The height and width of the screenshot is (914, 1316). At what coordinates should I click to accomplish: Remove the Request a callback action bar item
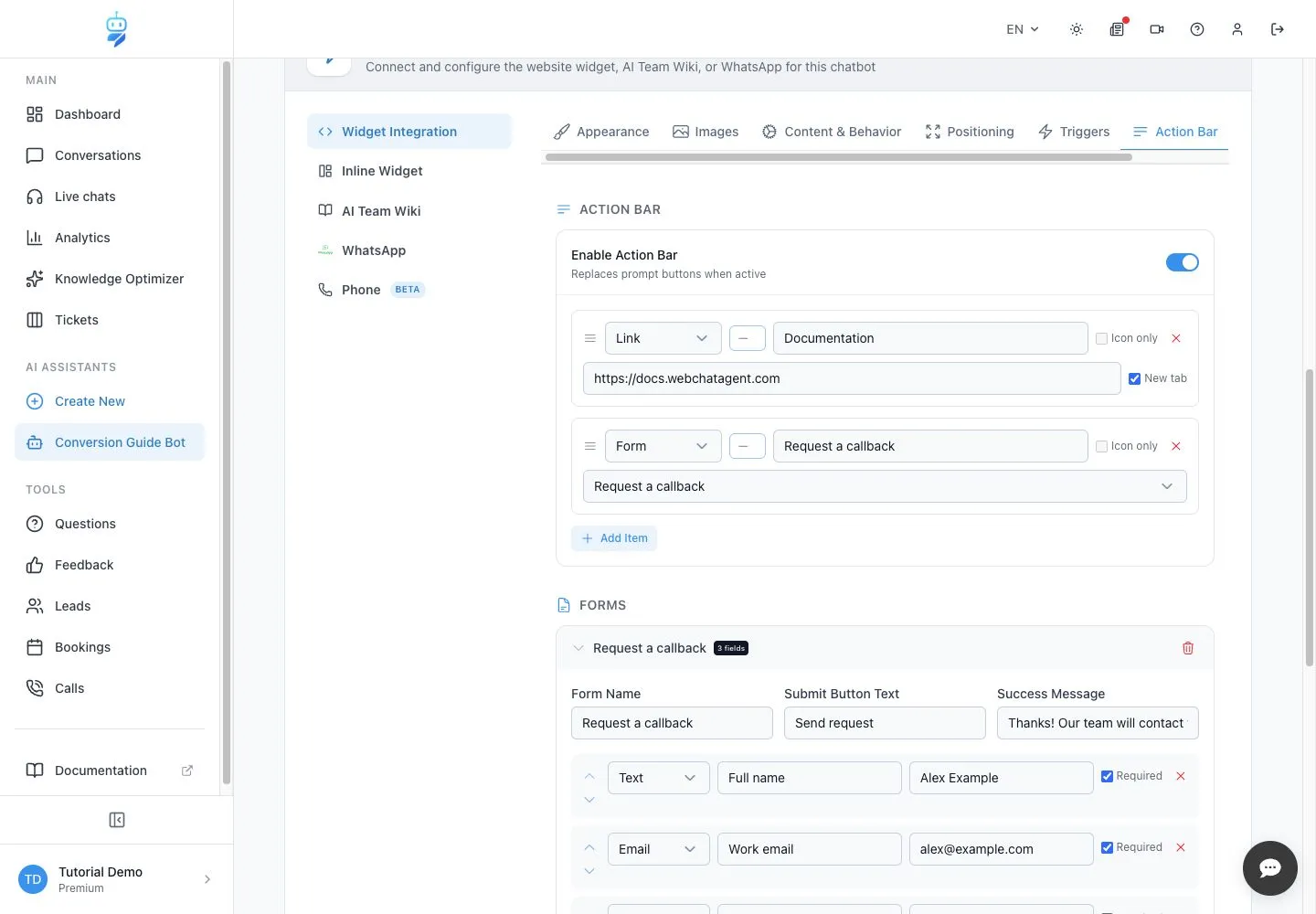pyautogui.click(x=1176, y=446)
